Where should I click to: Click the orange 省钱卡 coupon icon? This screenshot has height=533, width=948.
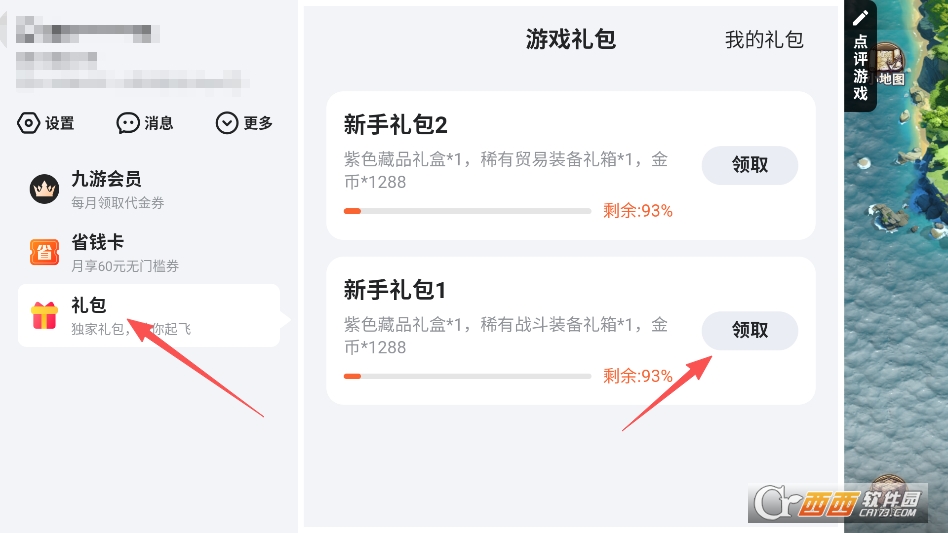click(x=44, y=252)
